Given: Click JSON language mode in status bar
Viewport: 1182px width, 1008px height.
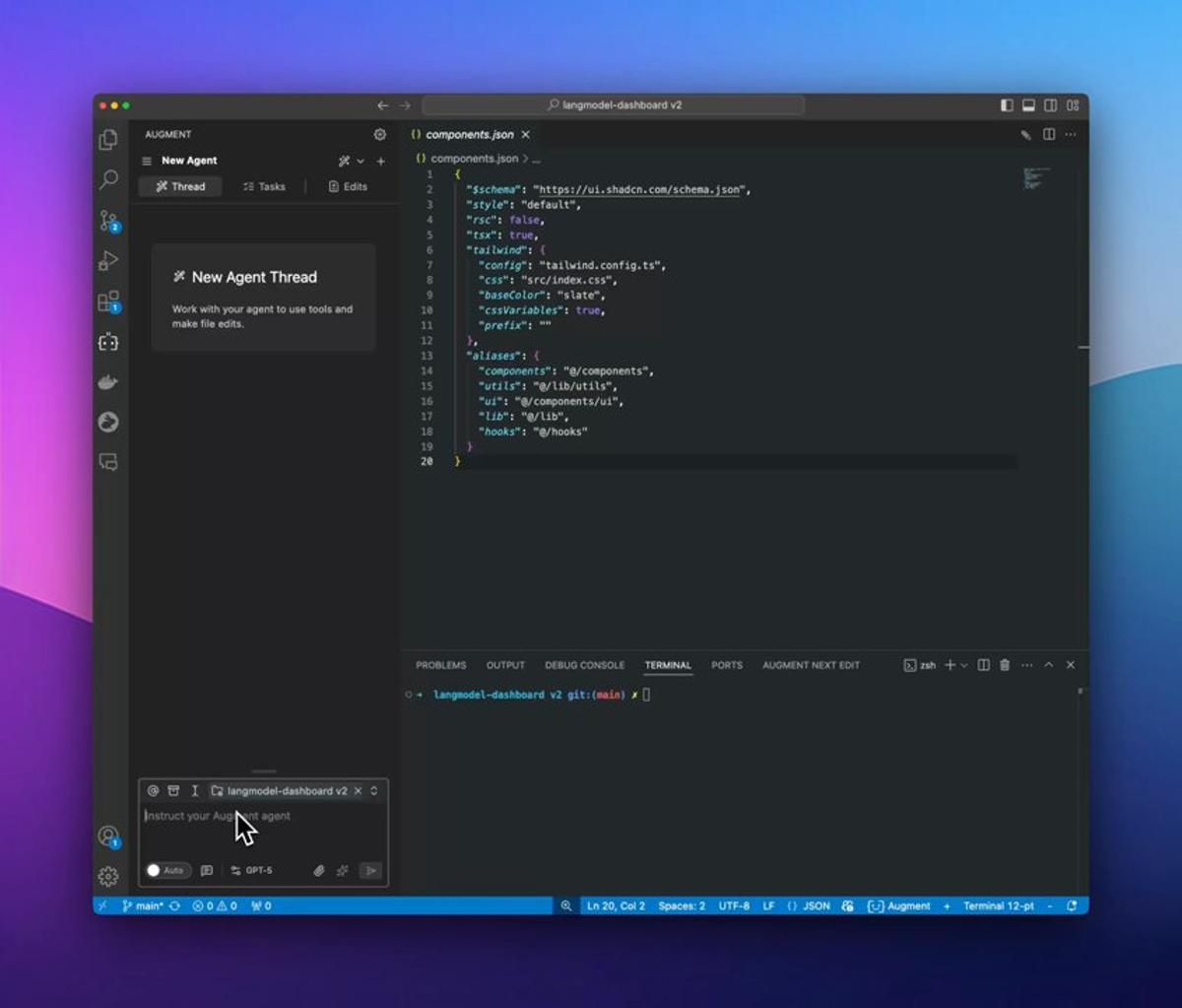Looking at the screenshot, I should 815,906.
